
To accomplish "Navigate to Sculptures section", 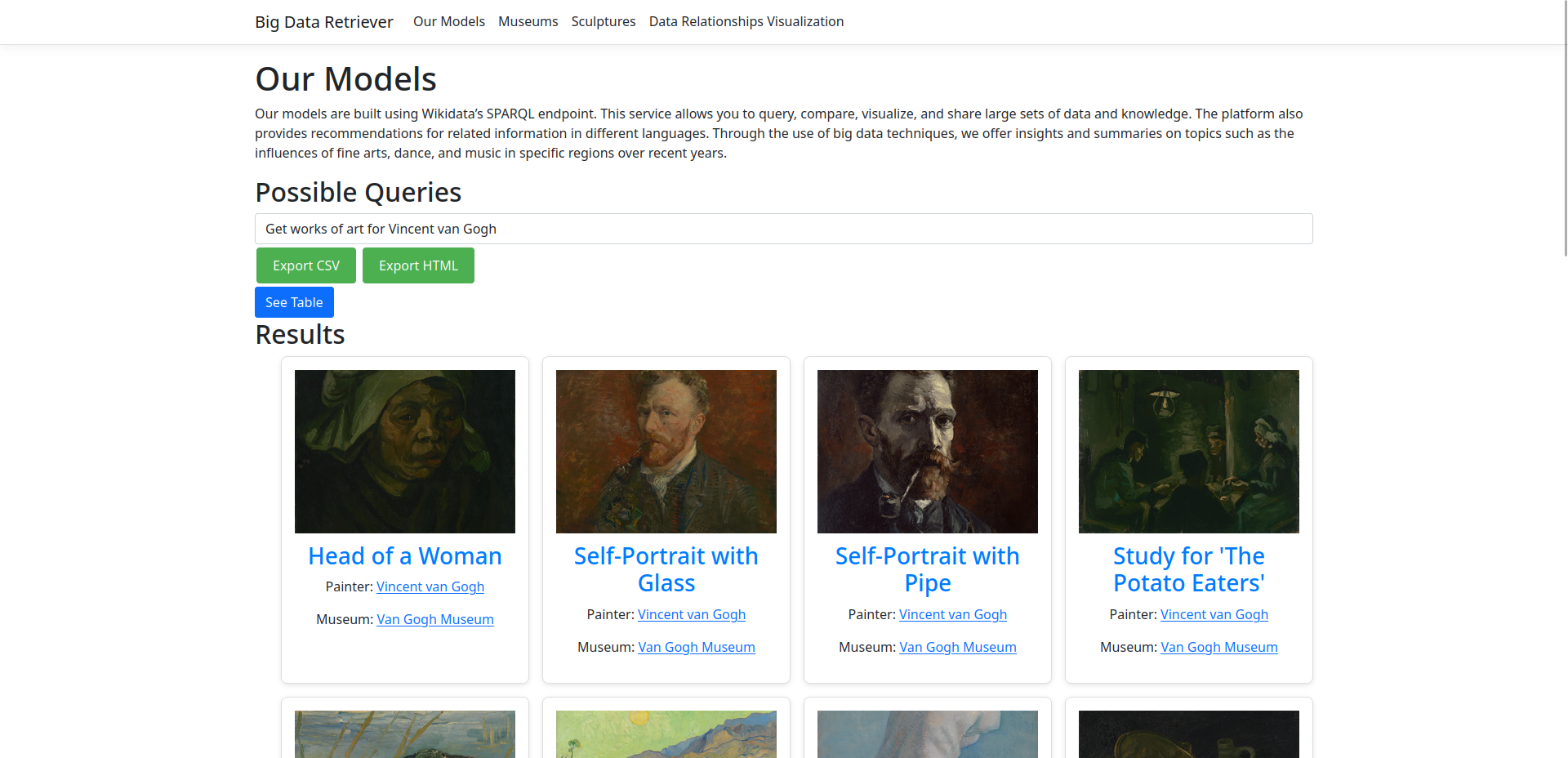I will pyautogui.click(x=603, y=21).
